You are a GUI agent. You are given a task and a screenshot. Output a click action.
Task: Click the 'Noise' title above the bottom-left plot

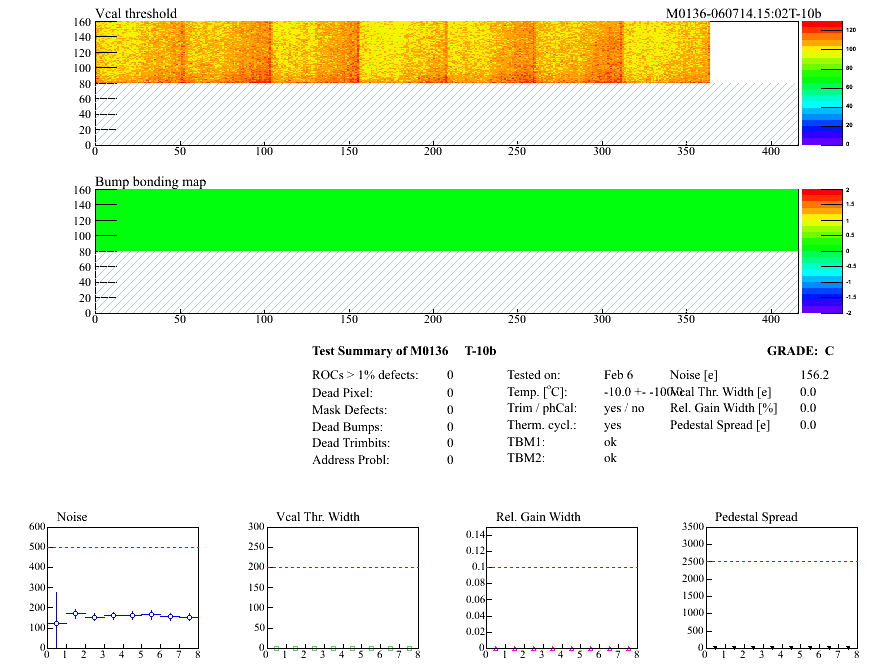72,517
